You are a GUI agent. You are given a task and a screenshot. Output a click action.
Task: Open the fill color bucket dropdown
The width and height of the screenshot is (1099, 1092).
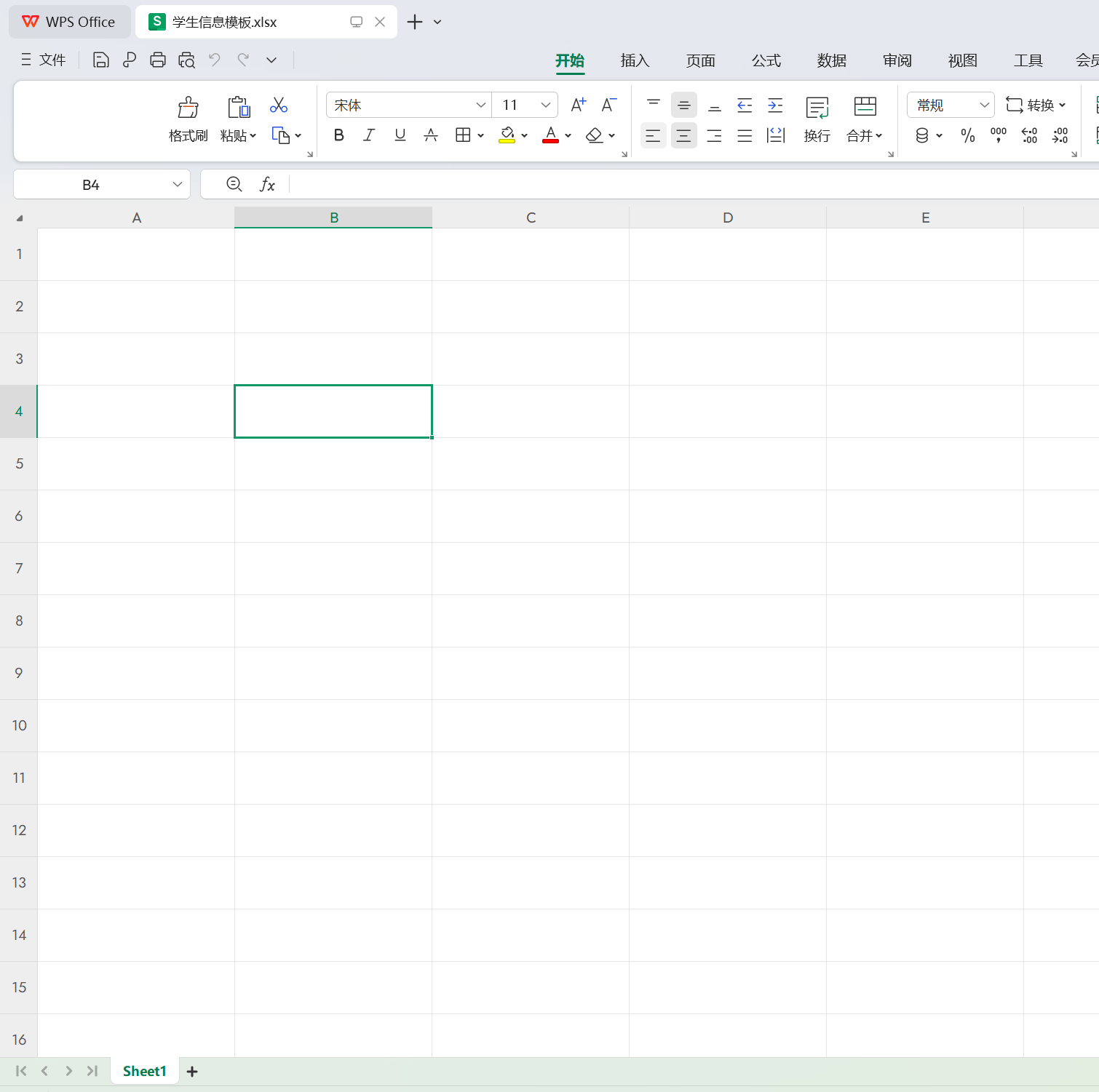coord(524,136)
